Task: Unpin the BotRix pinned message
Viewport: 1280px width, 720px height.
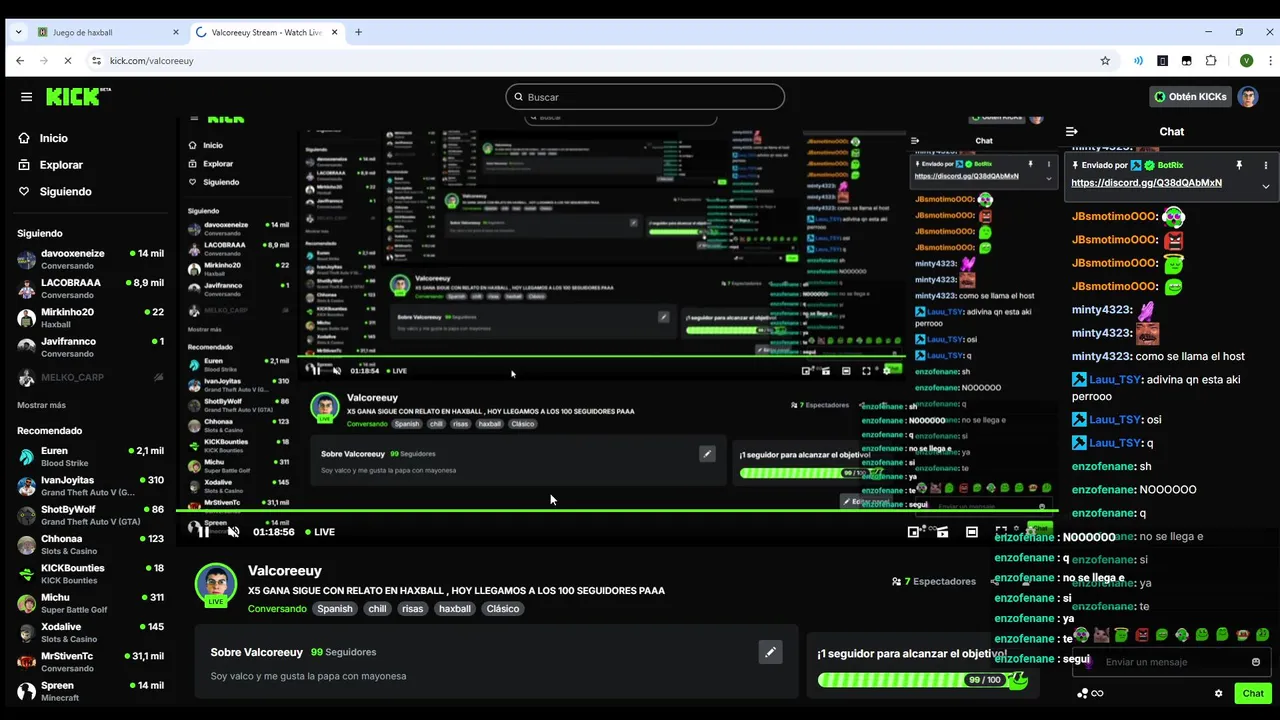Action: tap(1238, 165)
